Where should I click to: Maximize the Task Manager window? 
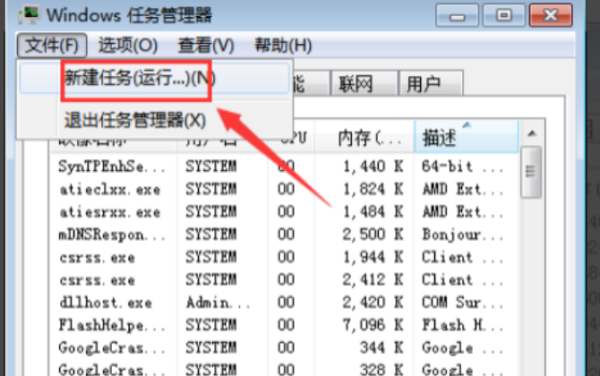coord(504,16)
